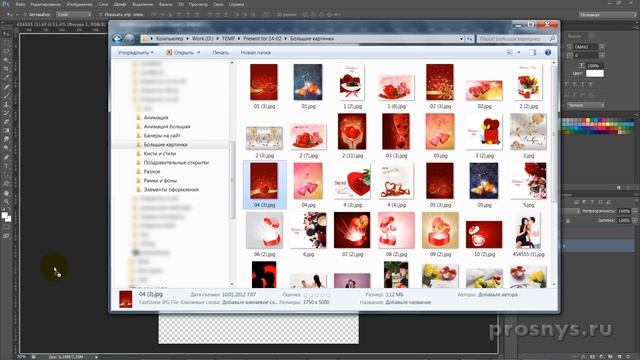Open the Слой auto-select dropdown
Screen dimensions: 640x360
73,15
